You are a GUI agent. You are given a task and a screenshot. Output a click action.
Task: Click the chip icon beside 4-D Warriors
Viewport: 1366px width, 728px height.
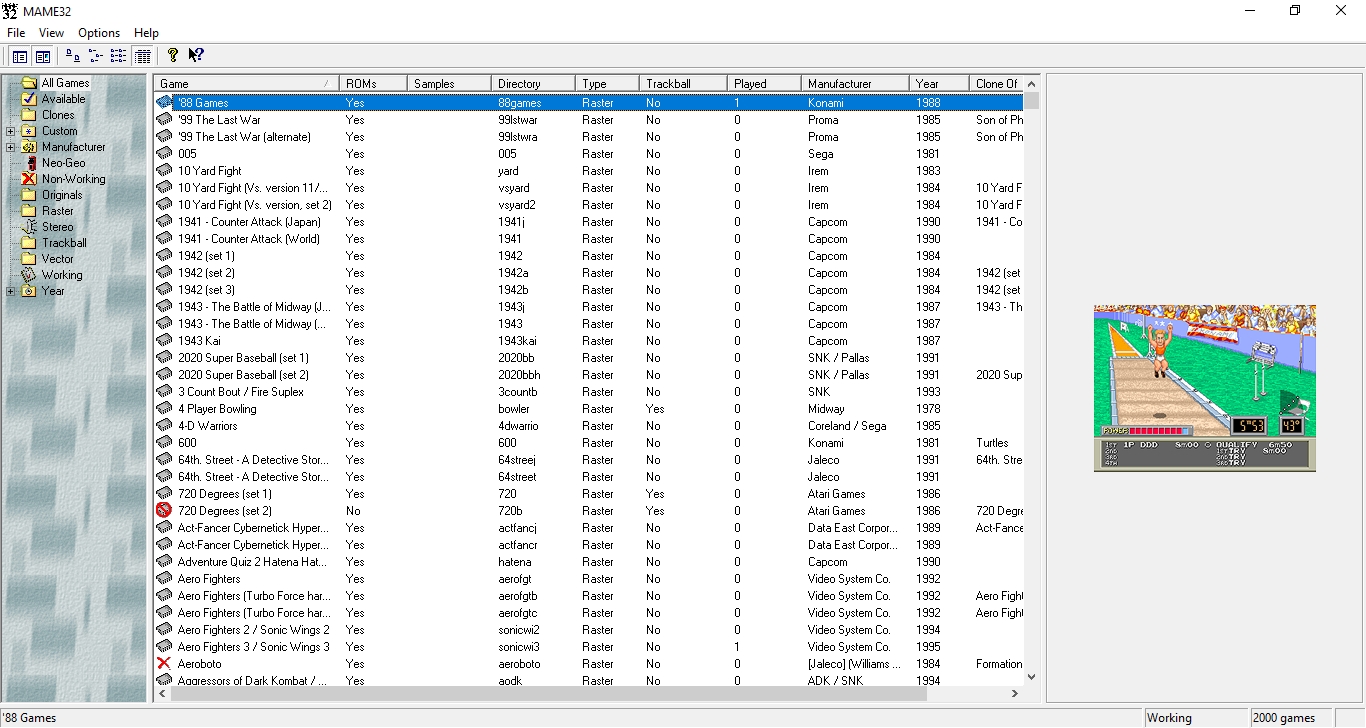[165, 425]
